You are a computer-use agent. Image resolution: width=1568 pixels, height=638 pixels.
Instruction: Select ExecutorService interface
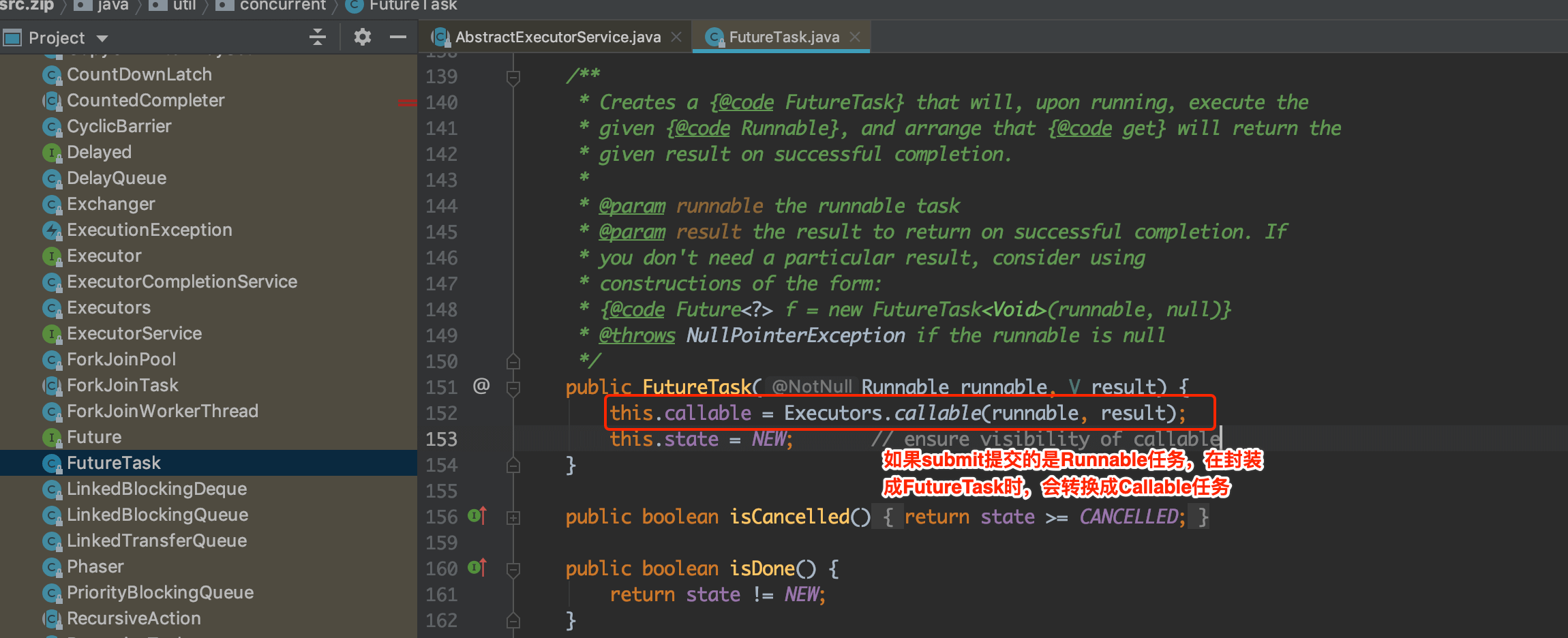coord(134,333)
